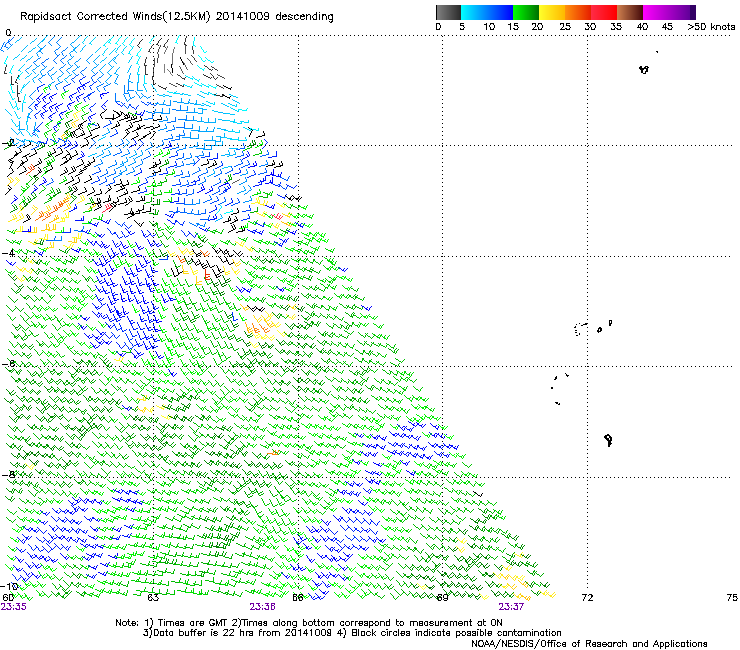
Task: Click the 'Note: 1) Times are GMT' line
Action: pos(309,623)
